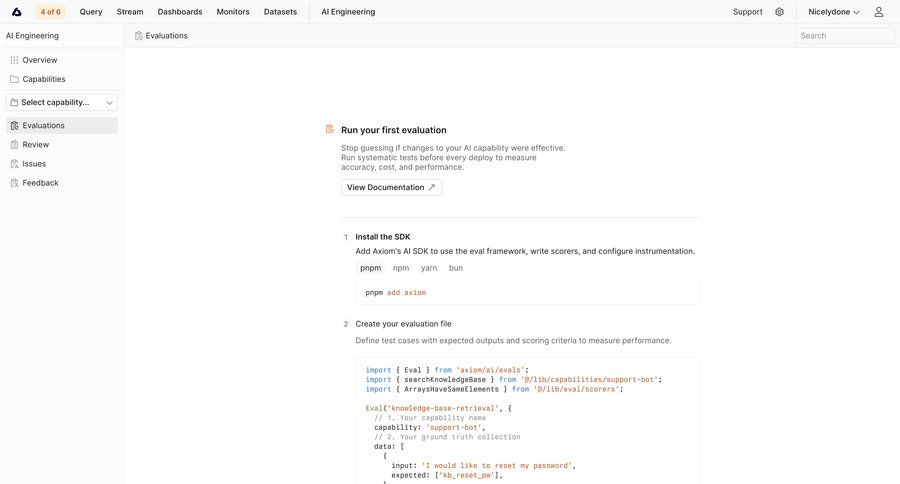Open AI Engineering in the top nav
The width and height of the screenshot is (900, 484).
tap(348, 11)
